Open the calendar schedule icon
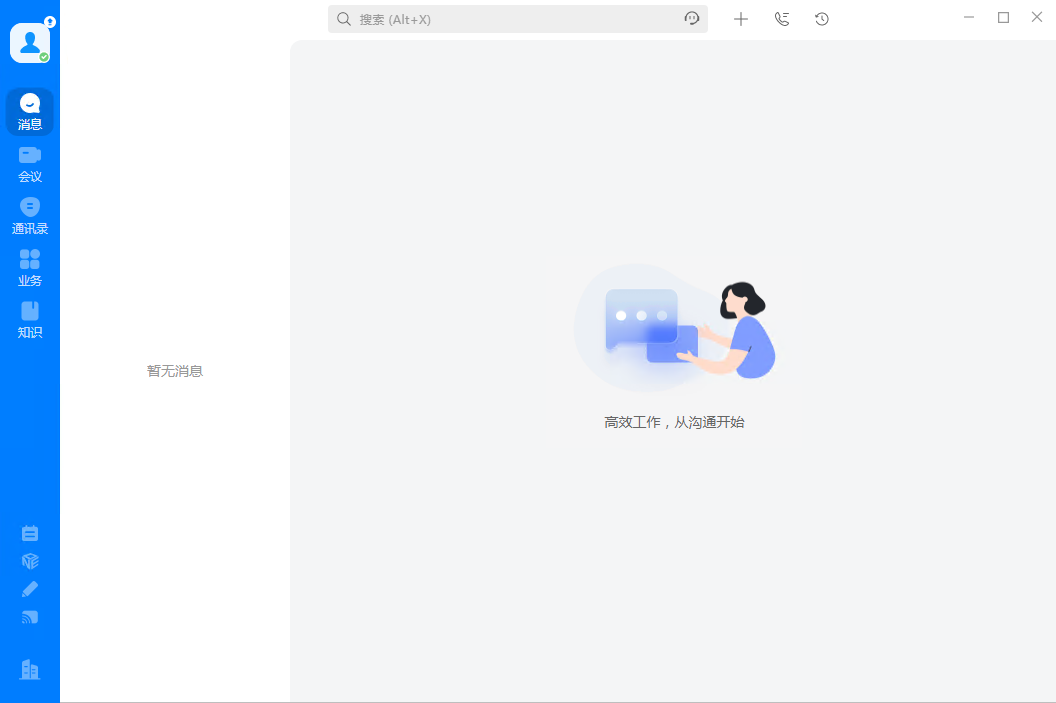The width and height of the screenshot is (1056, 703). [x=30, y=533]
